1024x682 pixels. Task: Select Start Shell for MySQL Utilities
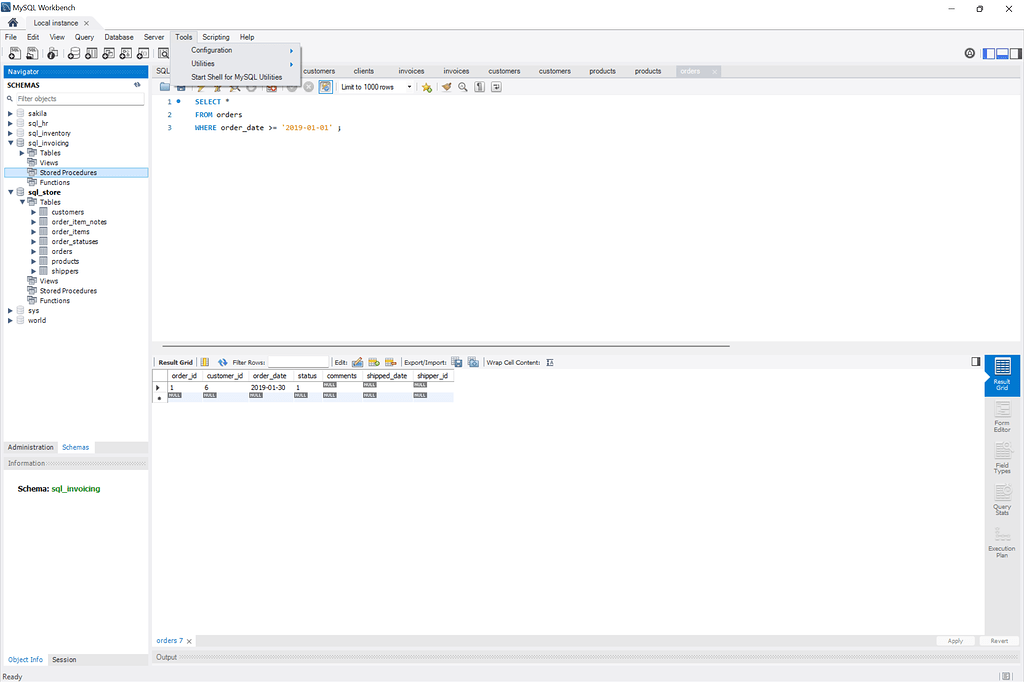(239, 77)
